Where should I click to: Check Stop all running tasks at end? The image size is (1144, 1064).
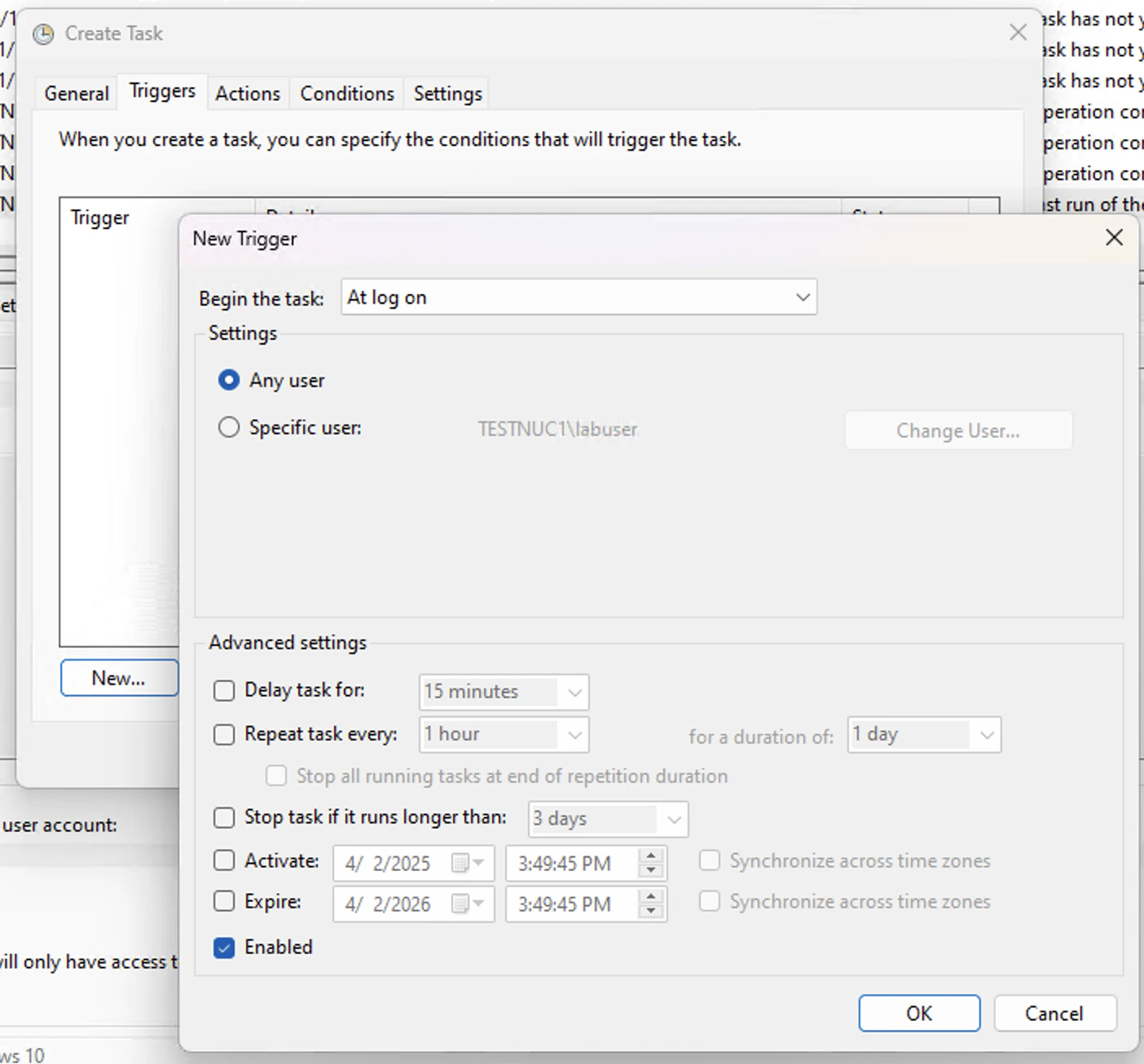click(x=276, y=776)
